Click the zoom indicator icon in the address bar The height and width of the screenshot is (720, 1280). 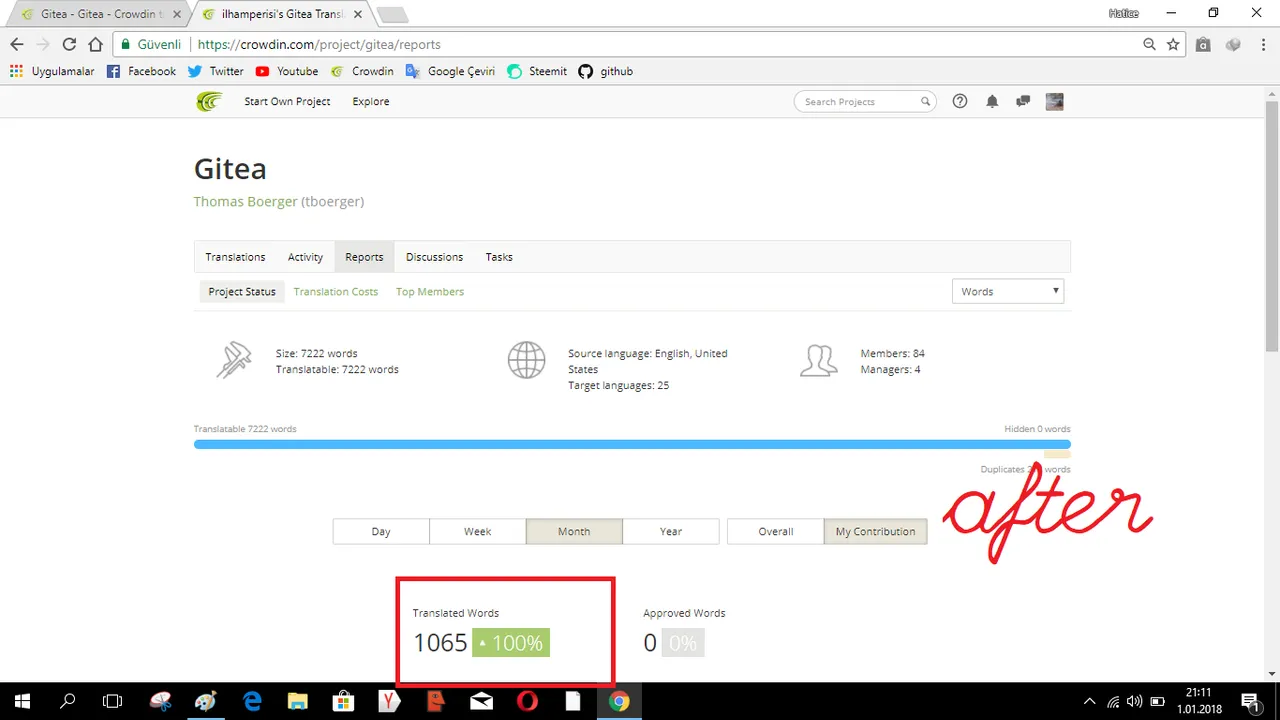pyautogui.click(x=1150, y=44)
